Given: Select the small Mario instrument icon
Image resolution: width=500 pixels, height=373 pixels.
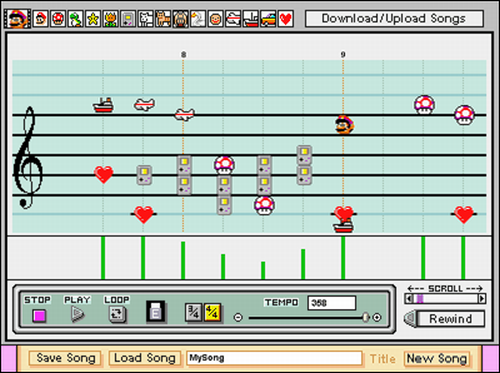Looking at the screenshot, I should [40, 18].
